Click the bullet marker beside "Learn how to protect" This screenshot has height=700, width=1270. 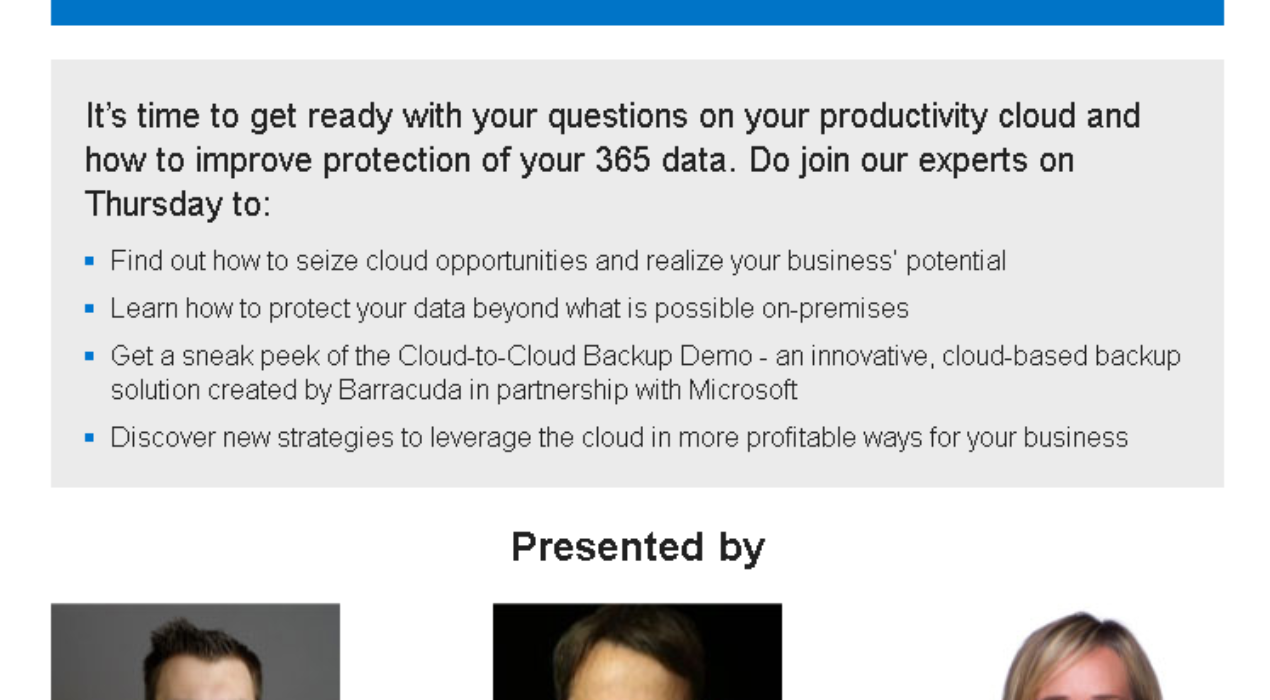pos(90,309)
